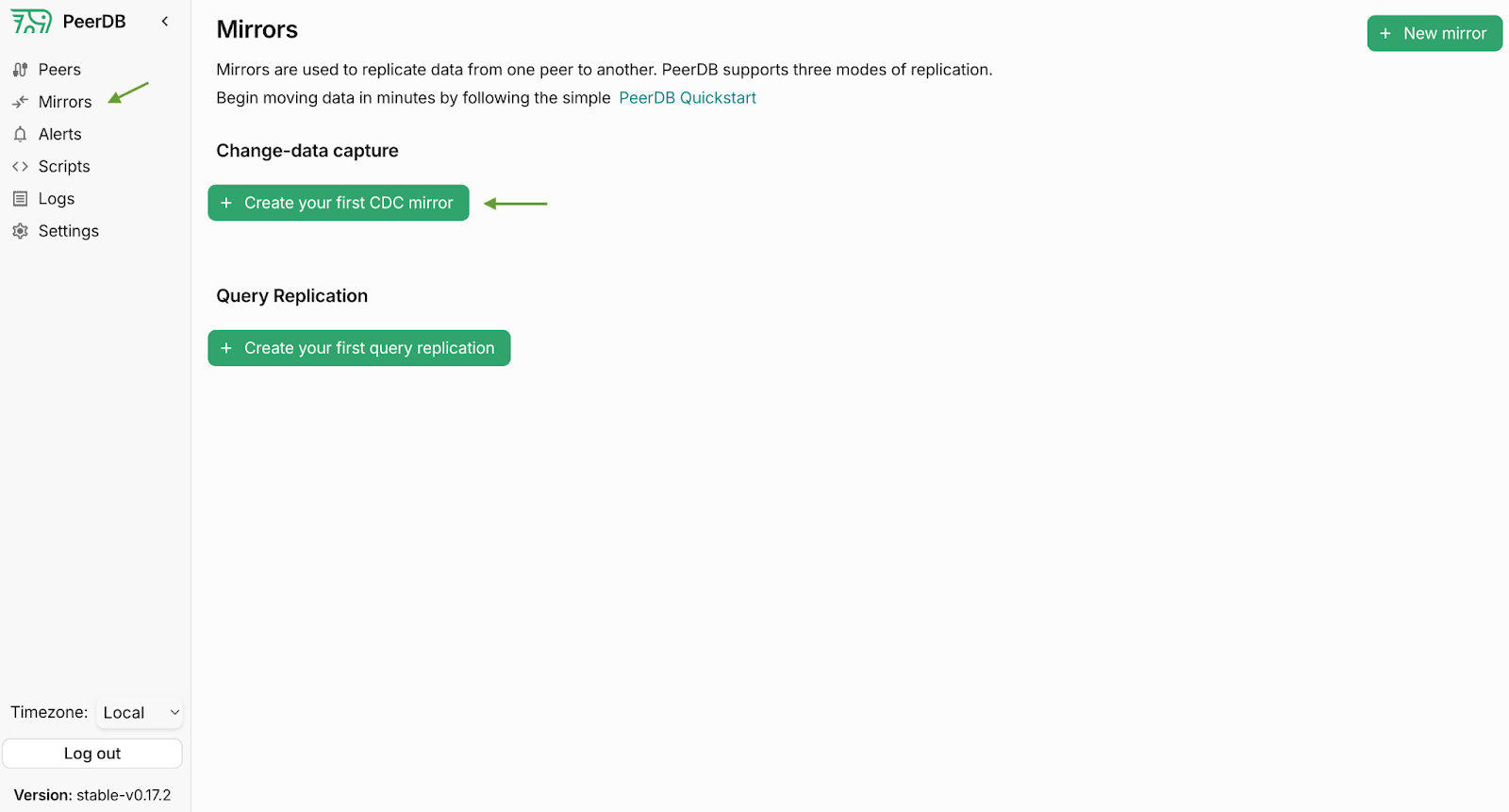
Task: Click the Log out button
Action: pyautogui.click(x=92, y=754)
